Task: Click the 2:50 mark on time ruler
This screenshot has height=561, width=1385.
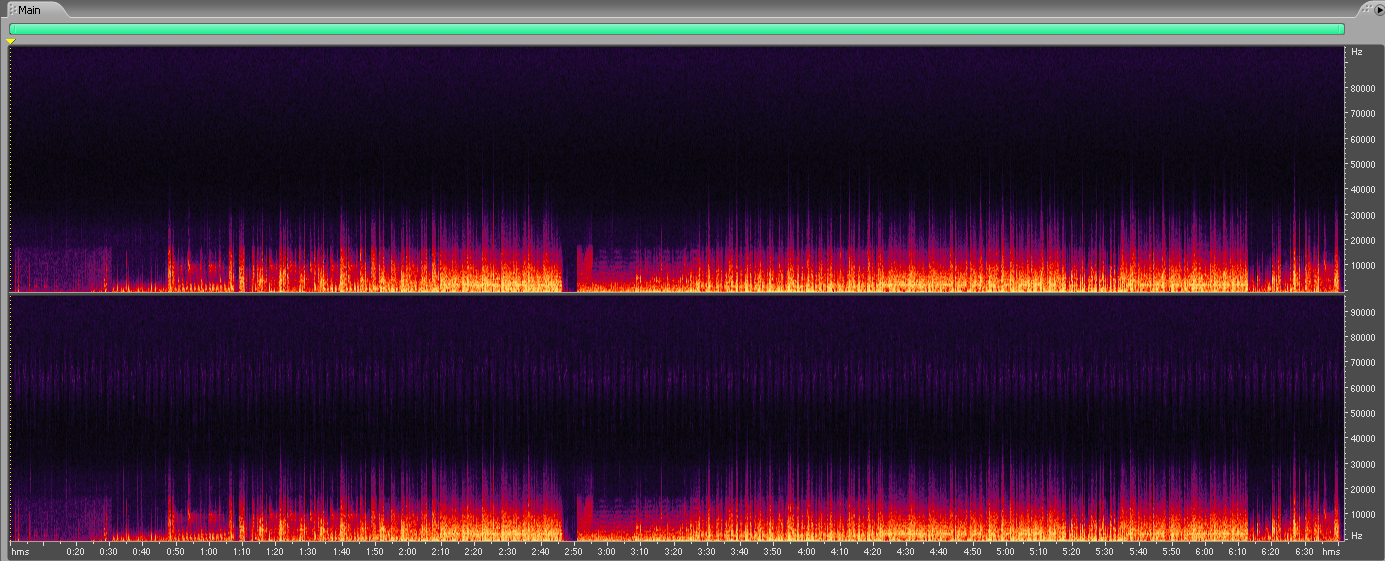Action: (x=573, y=551)
